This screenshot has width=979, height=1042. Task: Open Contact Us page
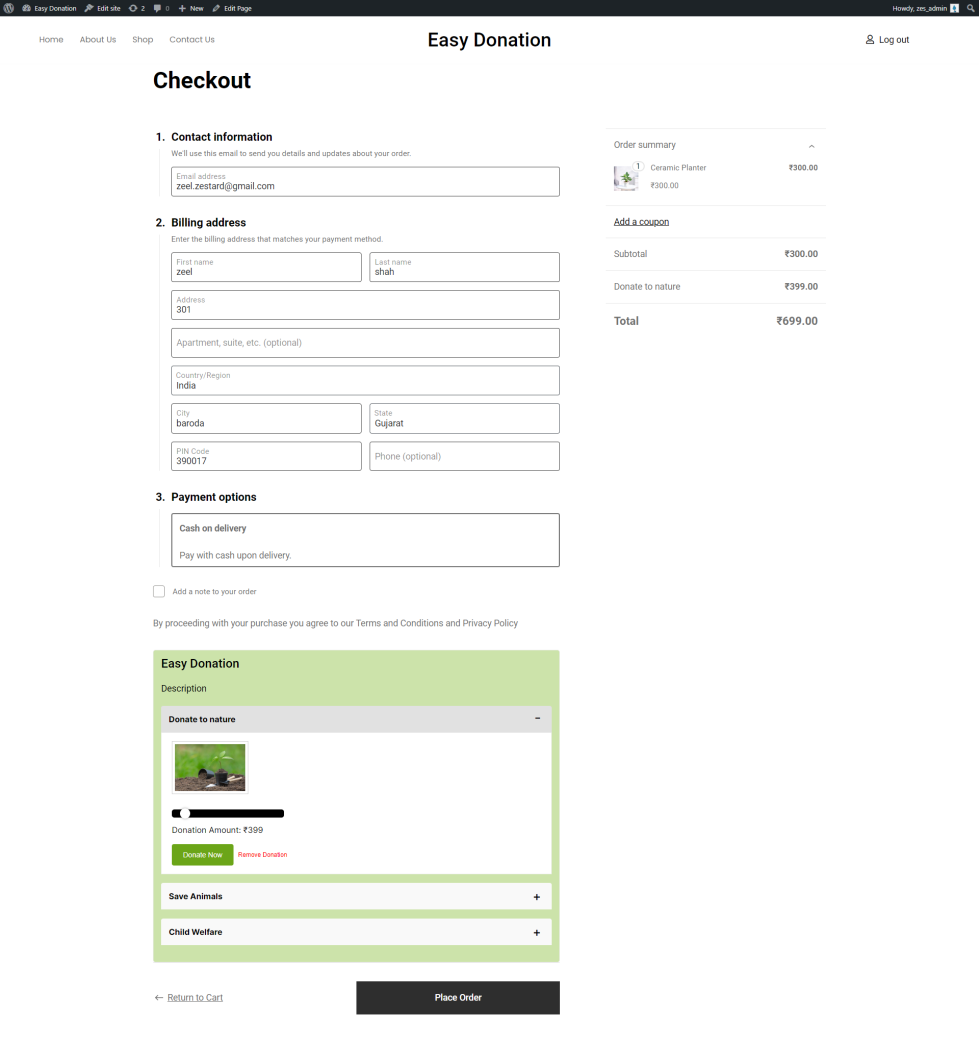(192, 40)
